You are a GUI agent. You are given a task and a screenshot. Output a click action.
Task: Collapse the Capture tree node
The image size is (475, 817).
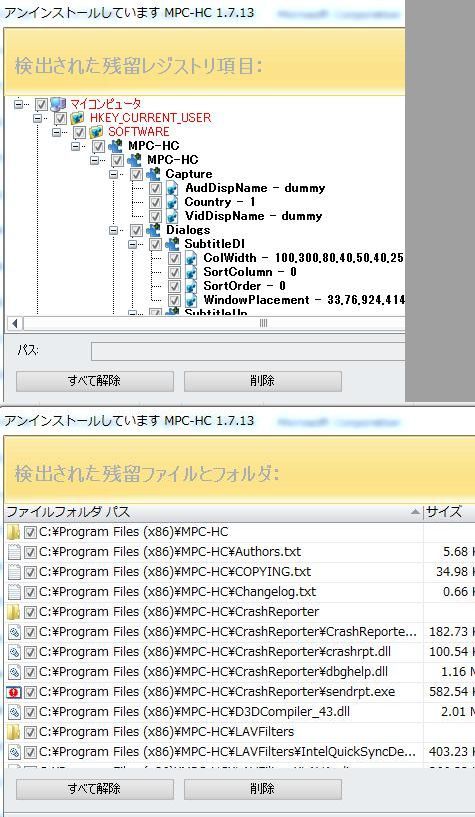coord(113,174)
